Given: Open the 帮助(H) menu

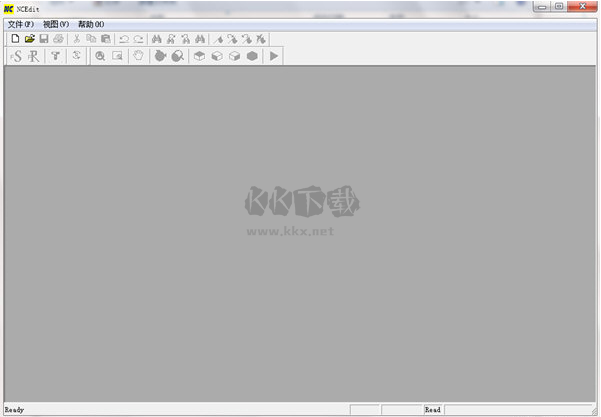Looking at the screenshot, I should tap(91, 25).
